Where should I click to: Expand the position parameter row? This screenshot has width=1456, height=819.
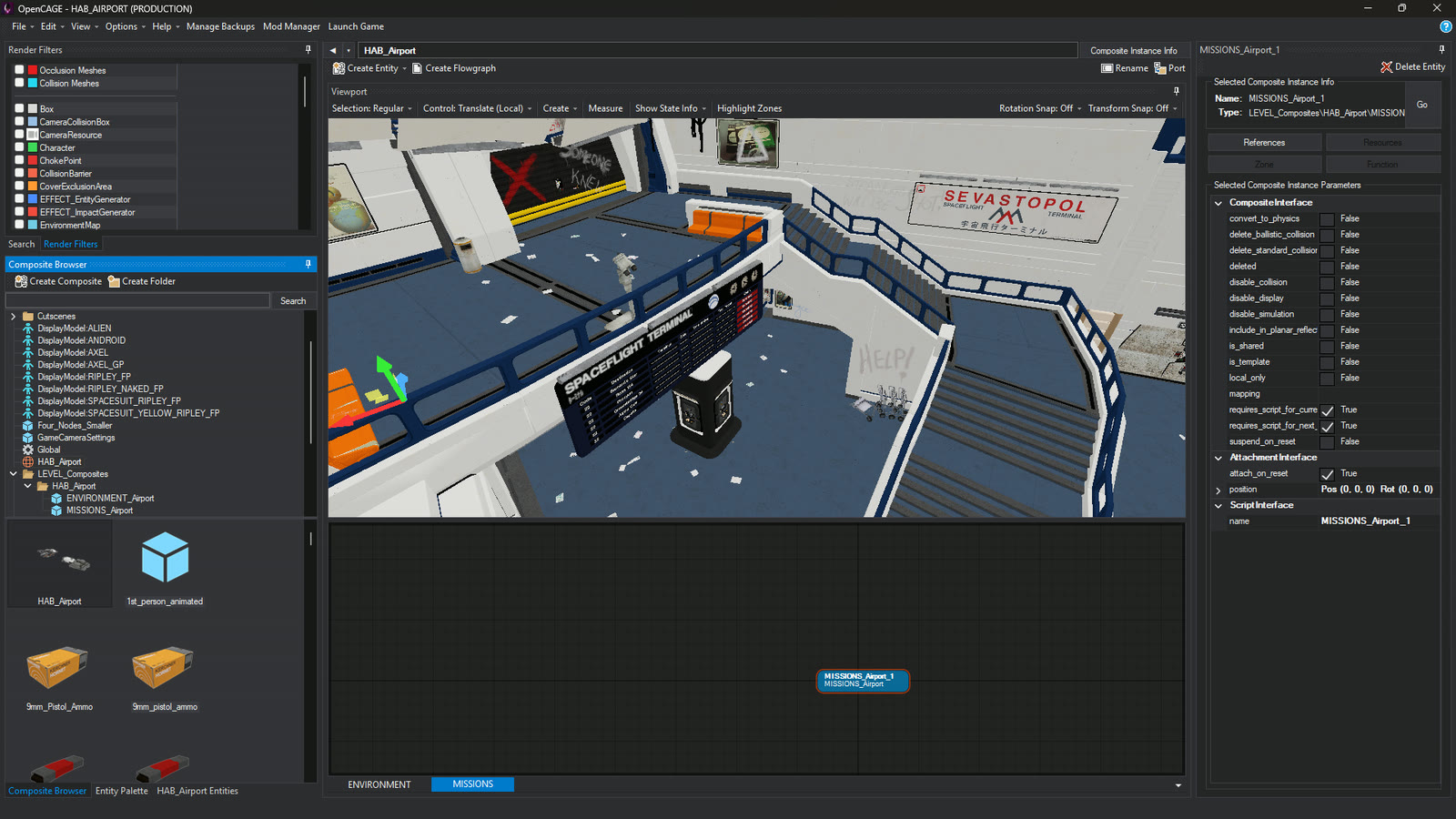click(1218, 490)
